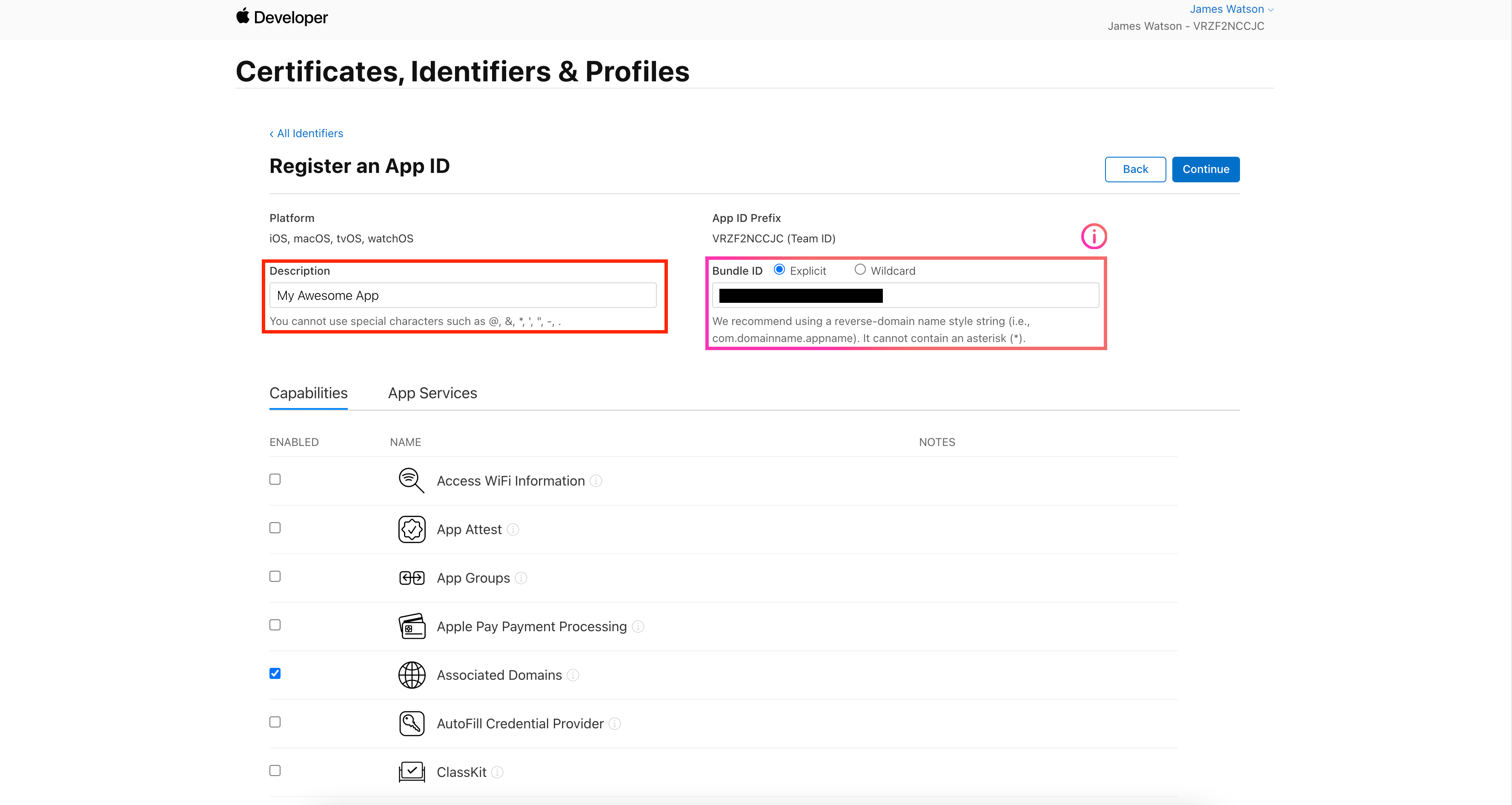
Task: Click the Associated Domains globe icon
Action: 412,675
